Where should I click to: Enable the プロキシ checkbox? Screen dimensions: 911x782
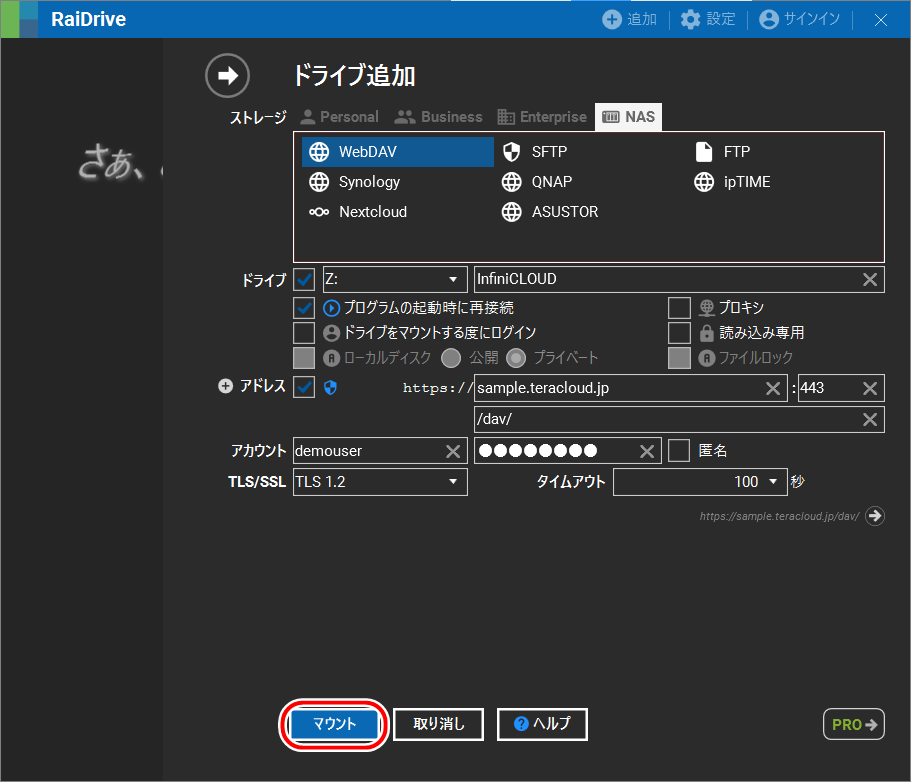679,307
